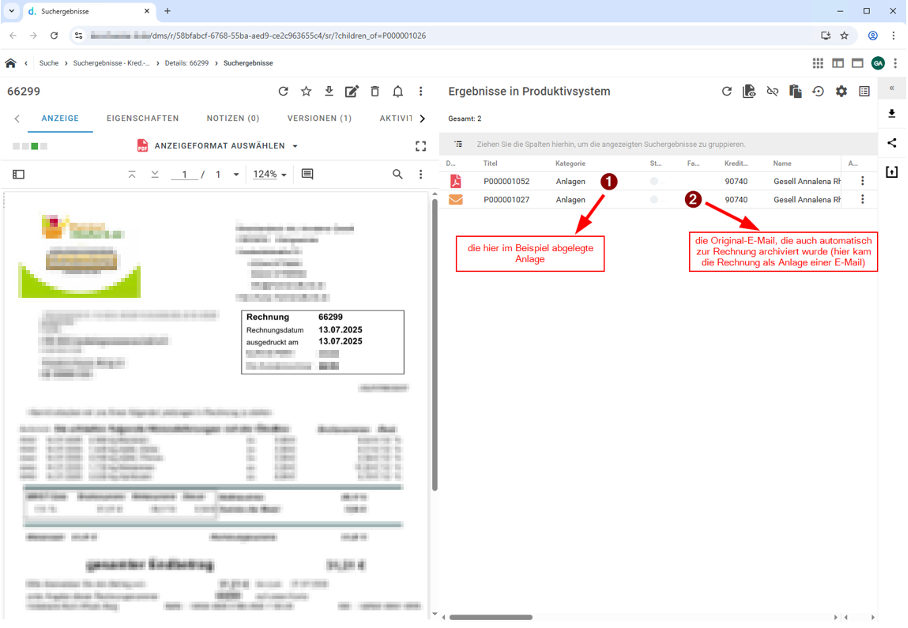The image size is (908, 628).
Task: Collapse the right side action bar
Action: click(x=892, y=88)
